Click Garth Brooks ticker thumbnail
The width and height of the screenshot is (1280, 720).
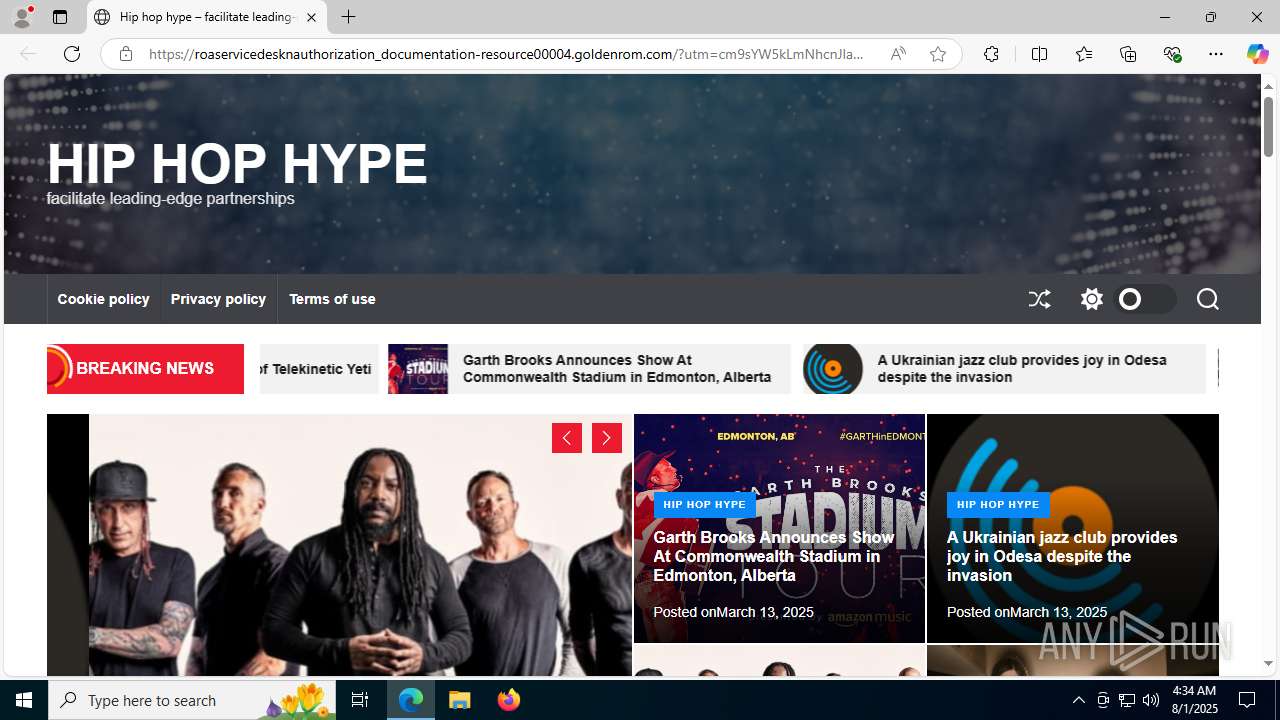[418, 369]
